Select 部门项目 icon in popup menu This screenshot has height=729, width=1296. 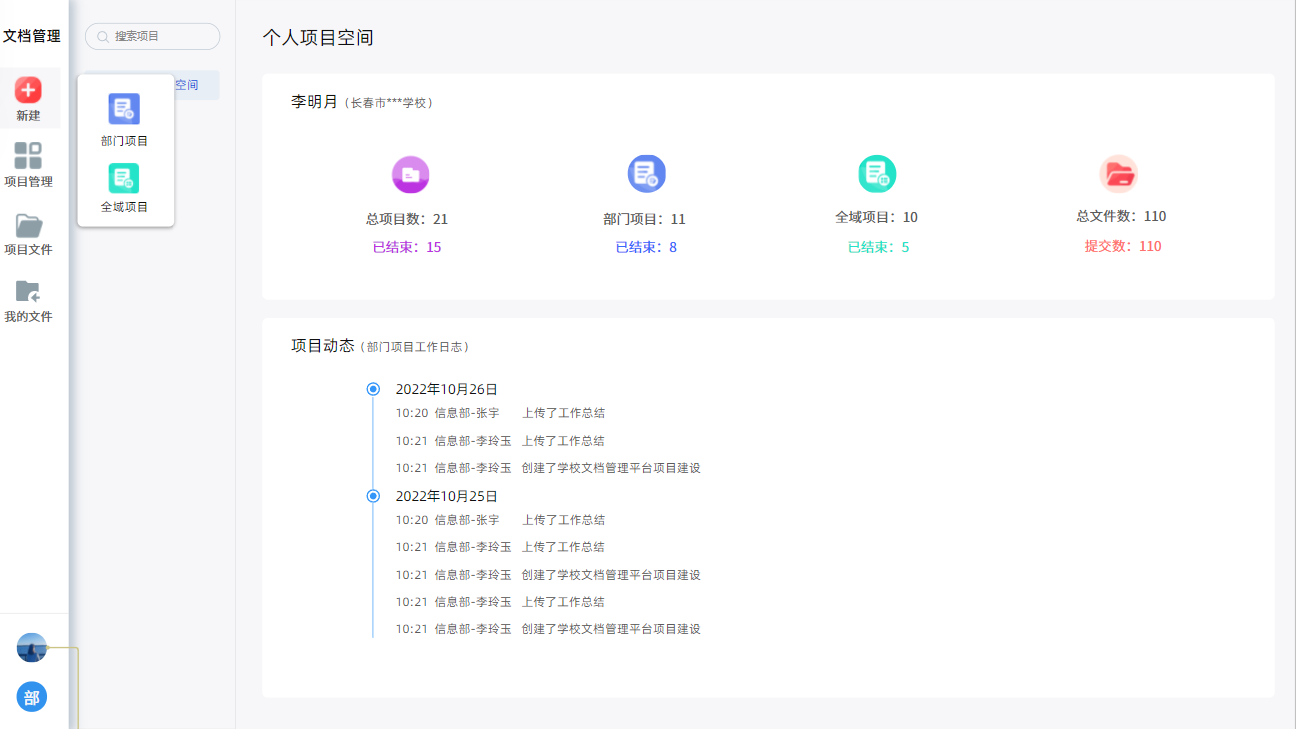[x=124, y=109]
